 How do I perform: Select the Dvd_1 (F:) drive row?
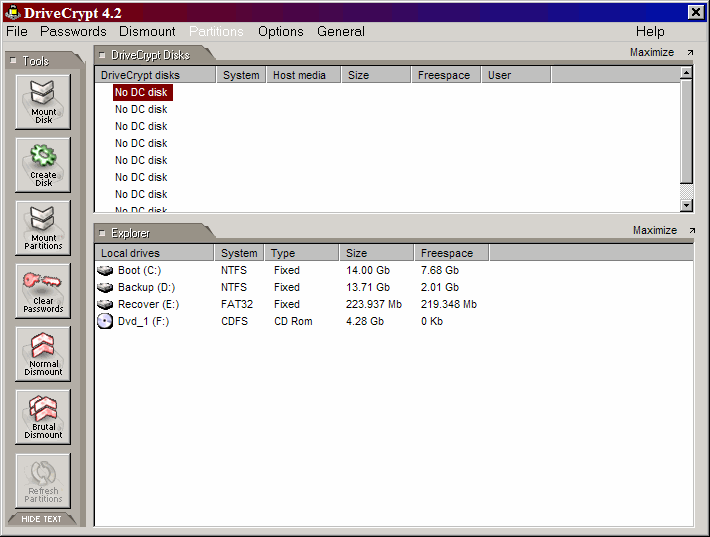click(394, 321)
